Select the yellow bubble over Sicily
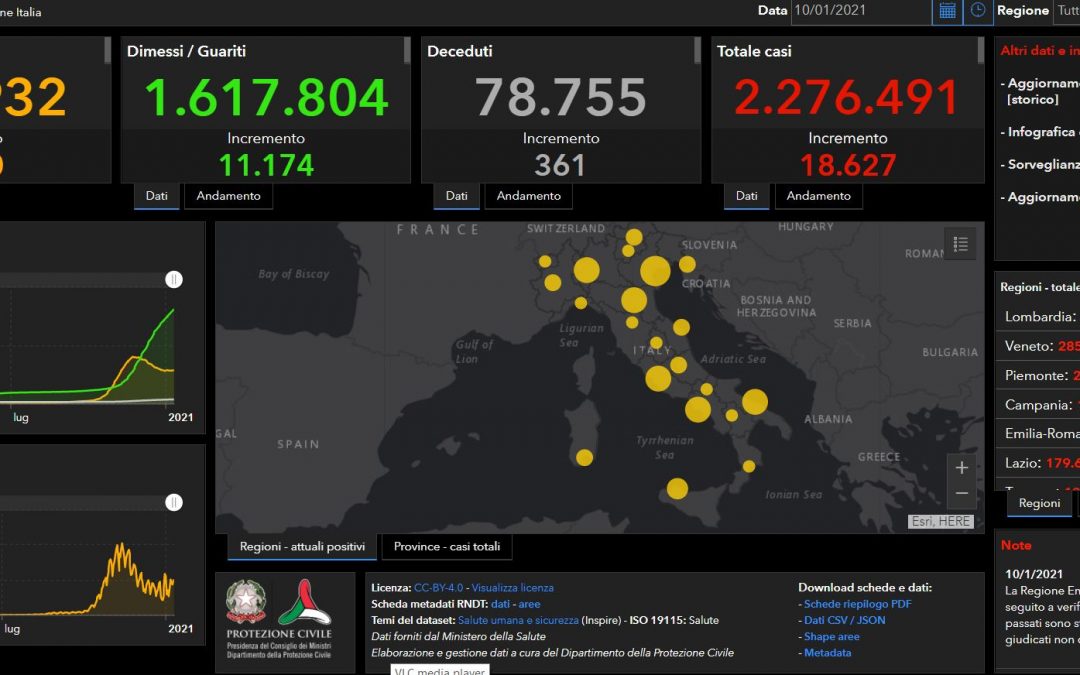 click(x=677, y=488)
